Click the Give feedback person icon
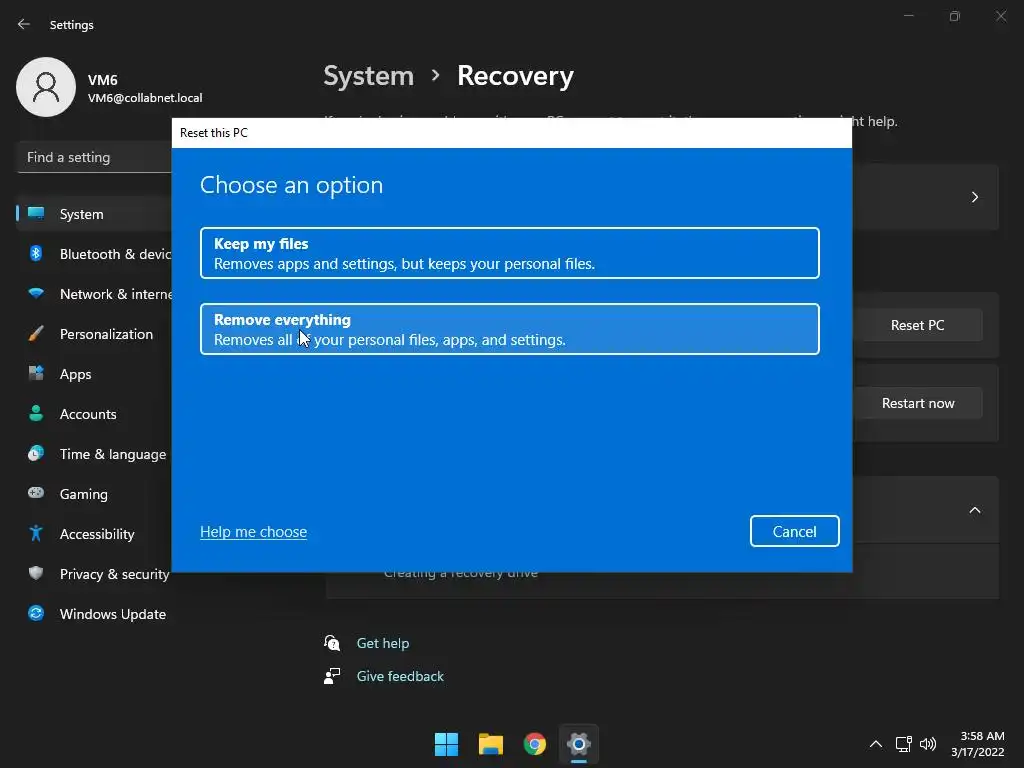1024x768 pixels. pos(332,676)
